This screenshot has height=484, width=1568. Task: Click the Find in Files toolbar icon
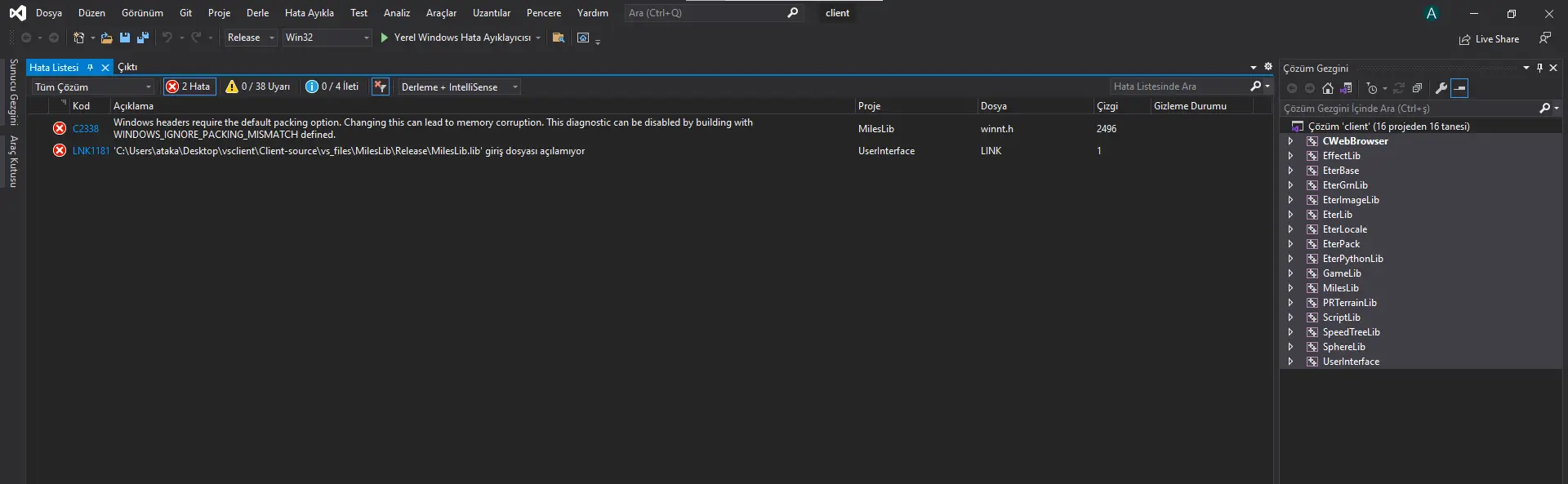tap(559, 38)
